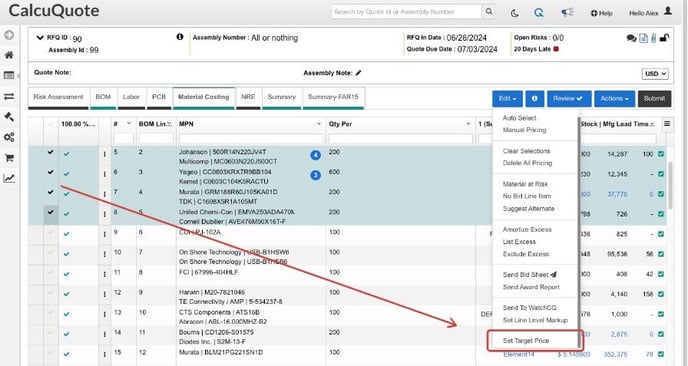Collapse RFQ details with the chevron by RFQ ID
Screen dimensions: 688x366
coord(40,38)
